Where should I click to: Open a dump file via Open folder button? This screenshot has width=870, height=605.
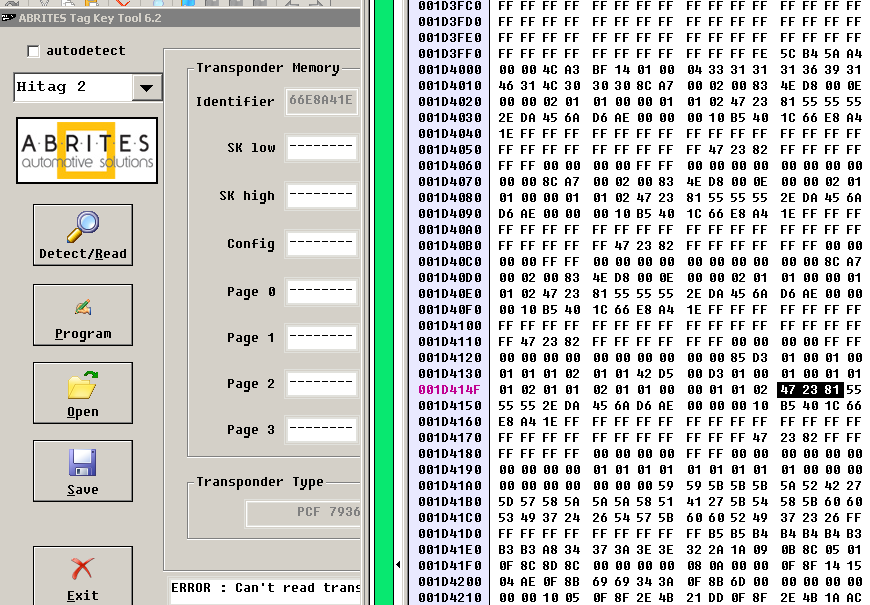[82, 392]
